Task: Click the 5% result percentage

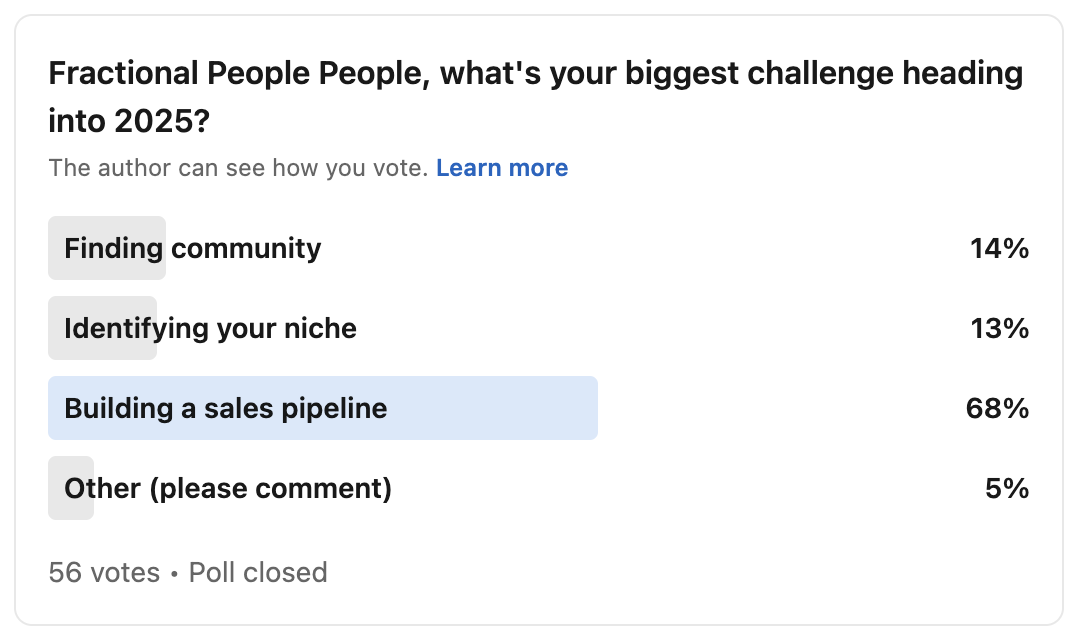Action: point(1007,488)
